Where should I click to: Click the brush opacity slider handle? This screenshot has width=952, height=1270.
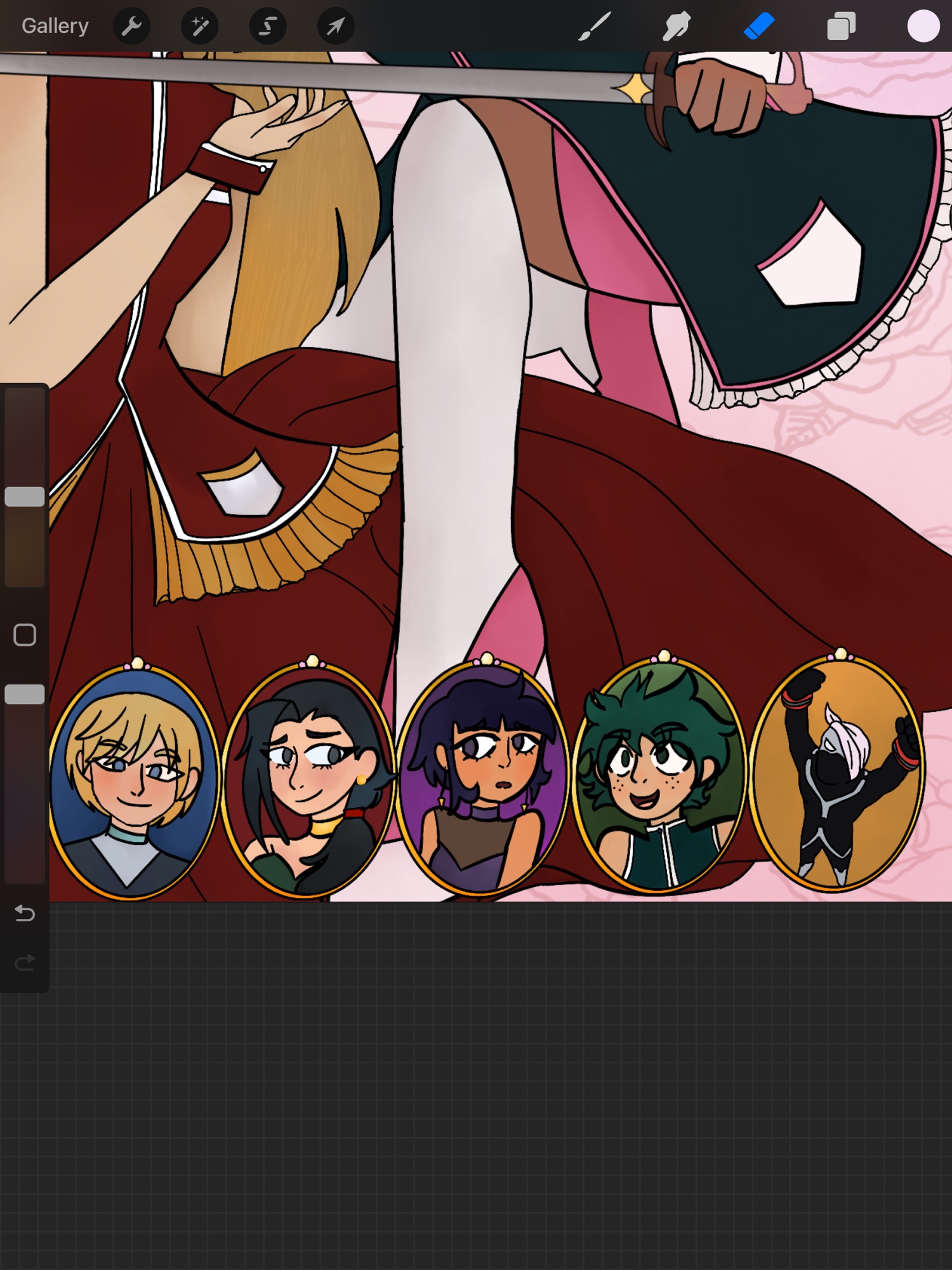point(25,694)
